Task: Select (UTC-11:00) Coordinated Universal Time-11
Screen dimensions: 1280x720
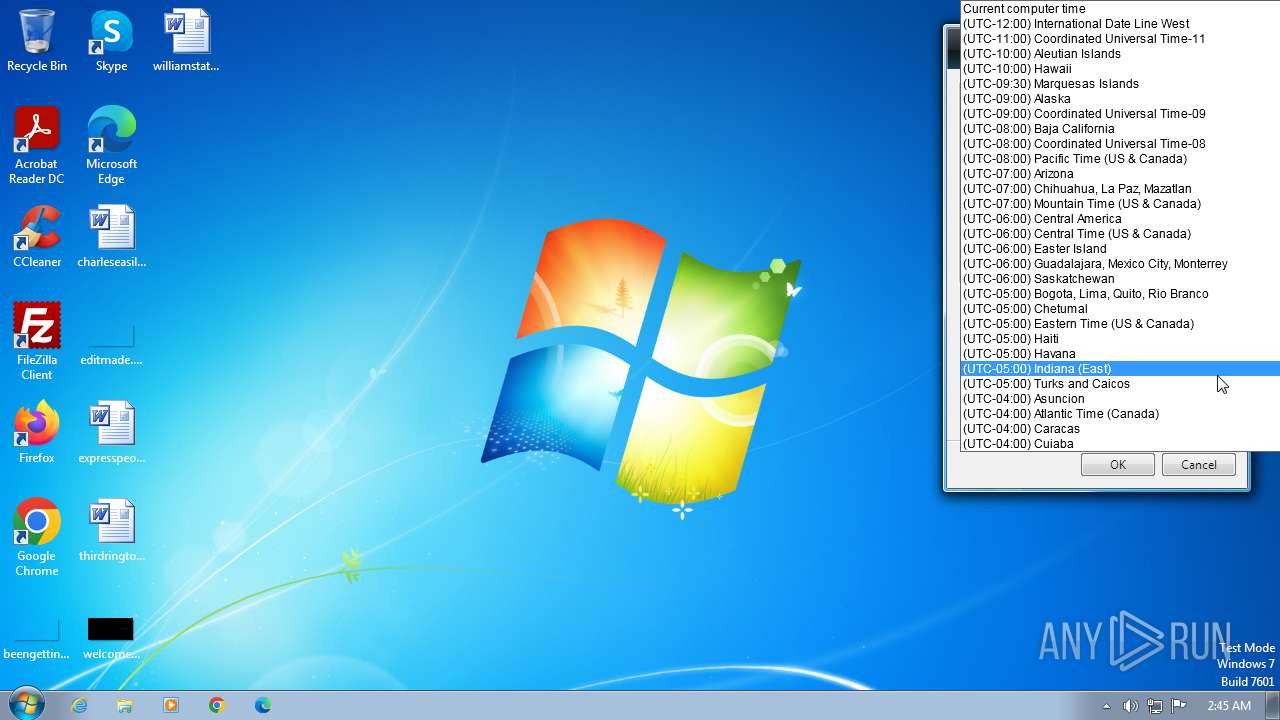Action: click(1121, 39)
